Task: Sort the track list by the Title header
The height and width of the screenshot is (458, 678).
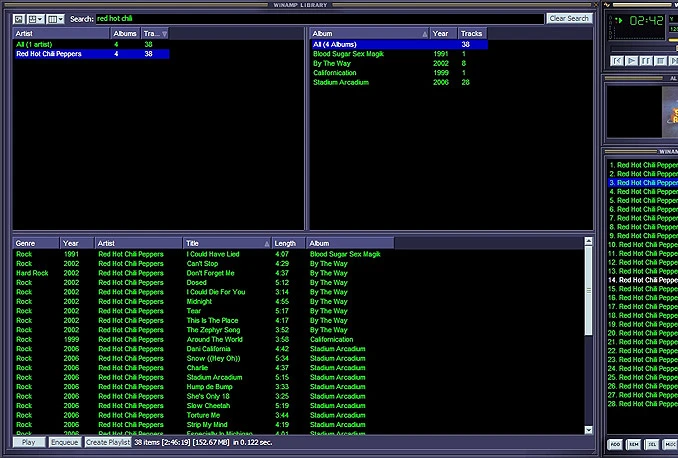Action: 227,243
